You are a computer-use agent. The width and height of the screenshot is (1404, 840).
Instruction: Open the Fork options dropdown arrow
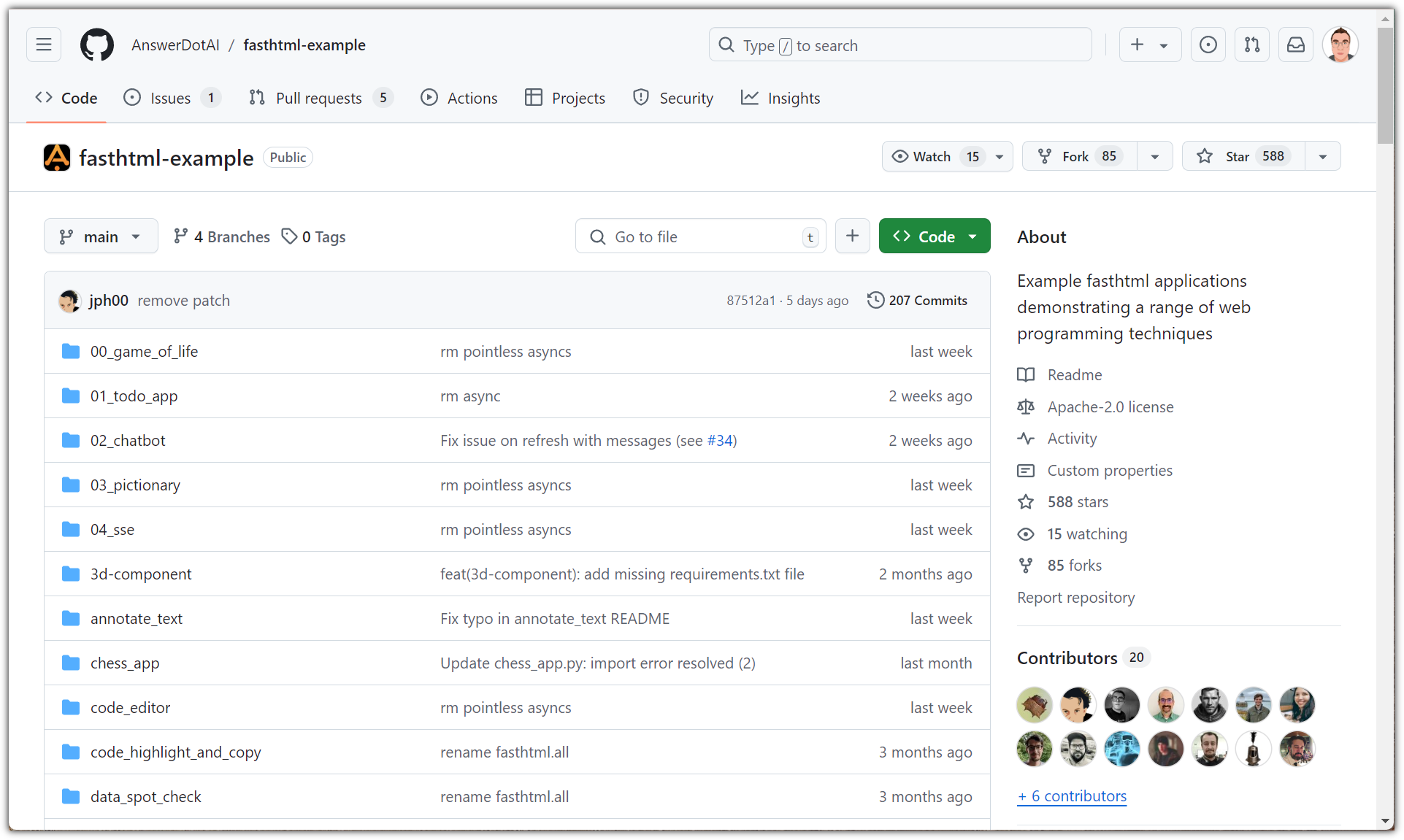click(x=1155, y=157)
